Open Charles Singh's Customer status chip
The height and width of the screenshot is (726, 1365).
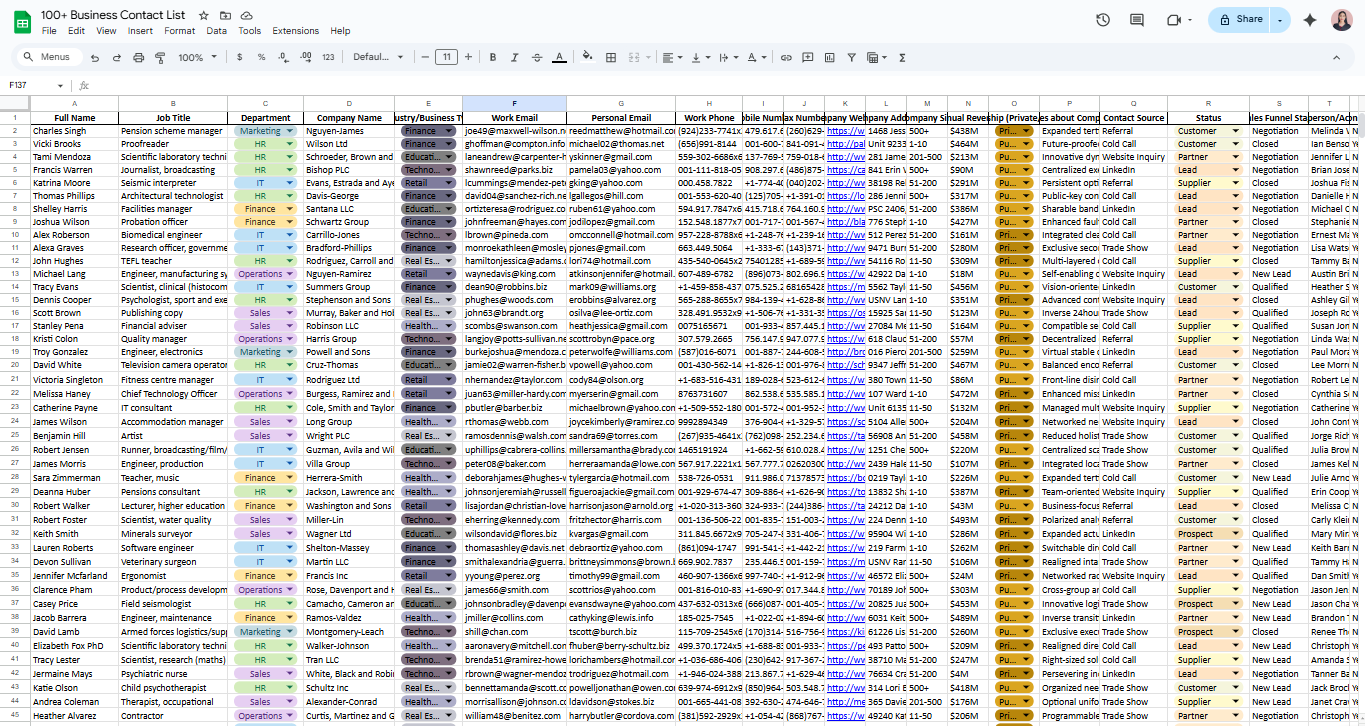(1208, 131)
